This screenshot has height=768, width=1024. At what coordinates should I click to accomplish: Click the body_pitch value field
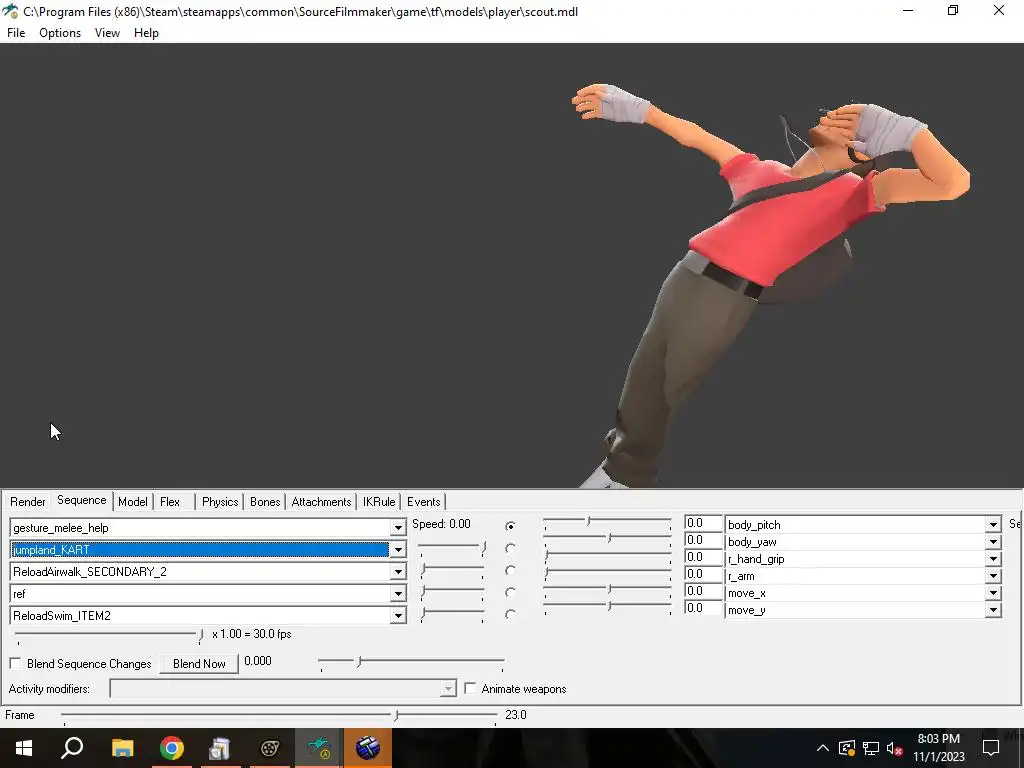[703, 523]
